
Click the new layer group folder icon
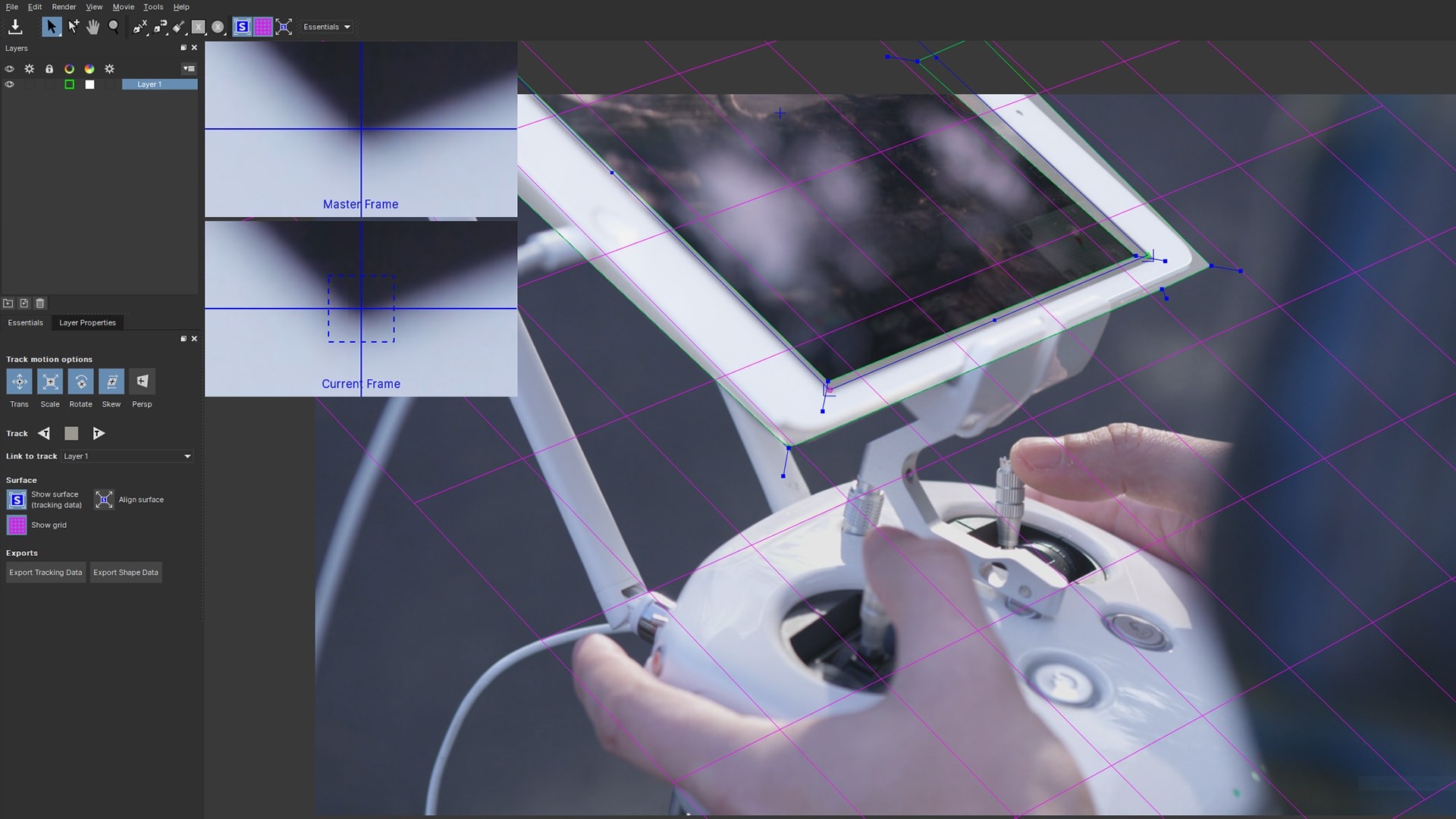pos(8,303)
